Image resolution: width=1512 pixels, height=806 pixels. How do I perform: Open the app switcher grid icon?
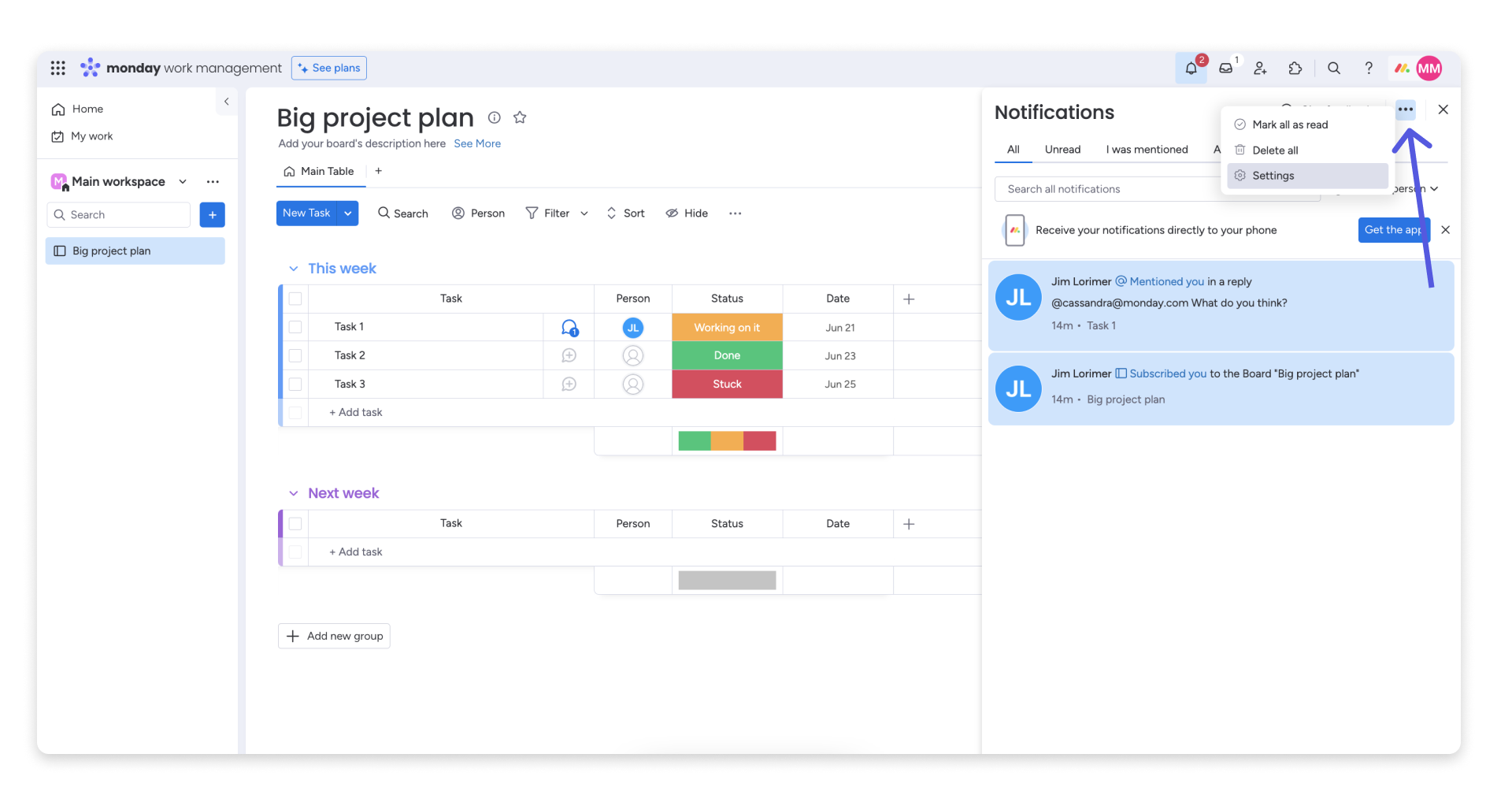57,69
